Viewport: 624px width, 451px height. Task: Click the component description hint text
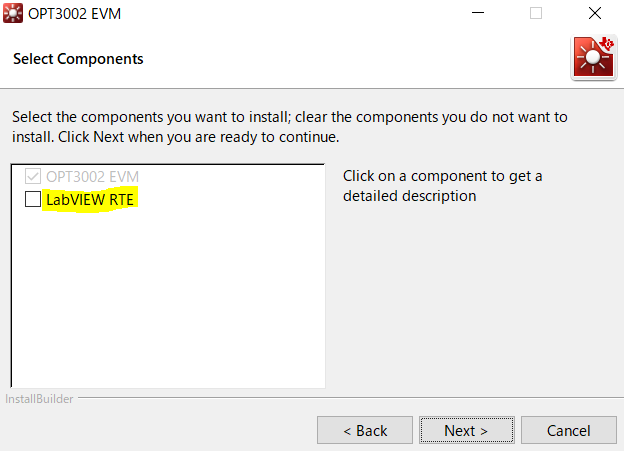(x=442, y=186)
